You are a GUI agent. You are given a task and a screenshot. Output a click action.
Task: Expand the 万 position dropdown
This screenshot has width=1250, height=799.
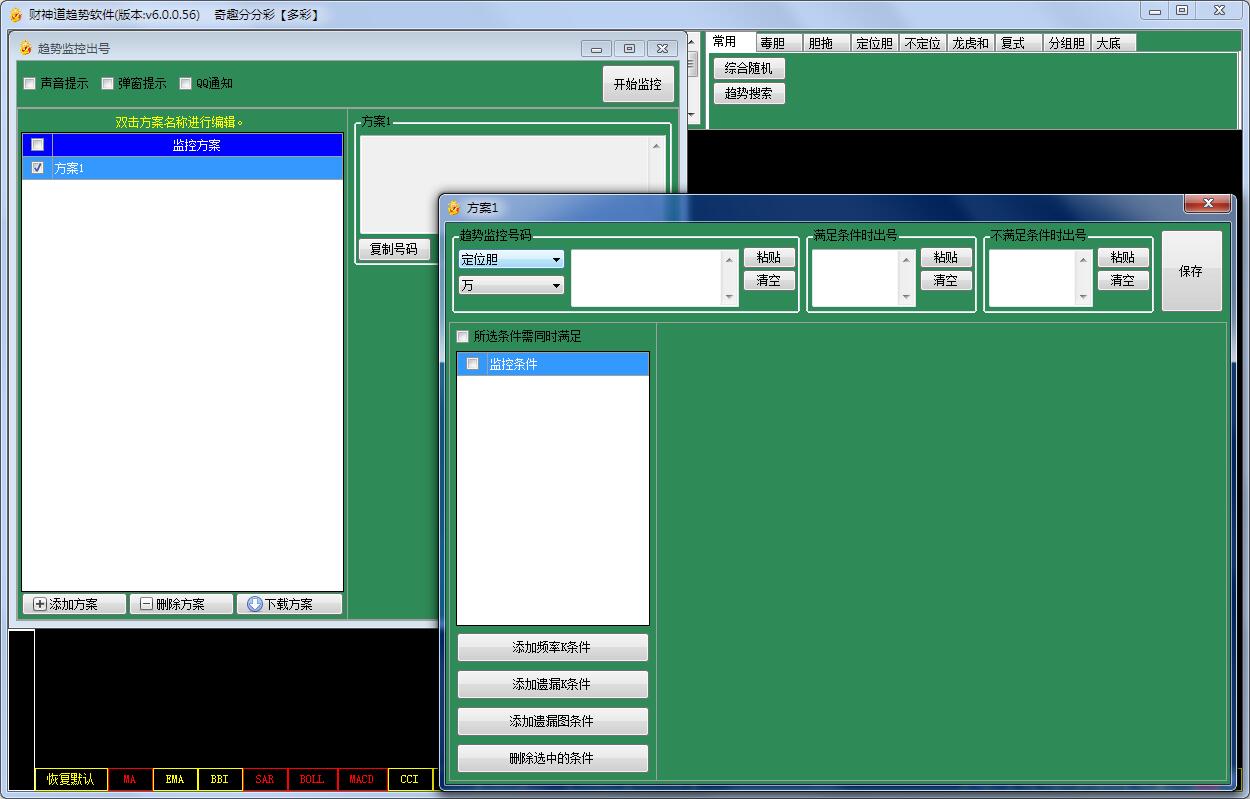(x=511, y=286)
